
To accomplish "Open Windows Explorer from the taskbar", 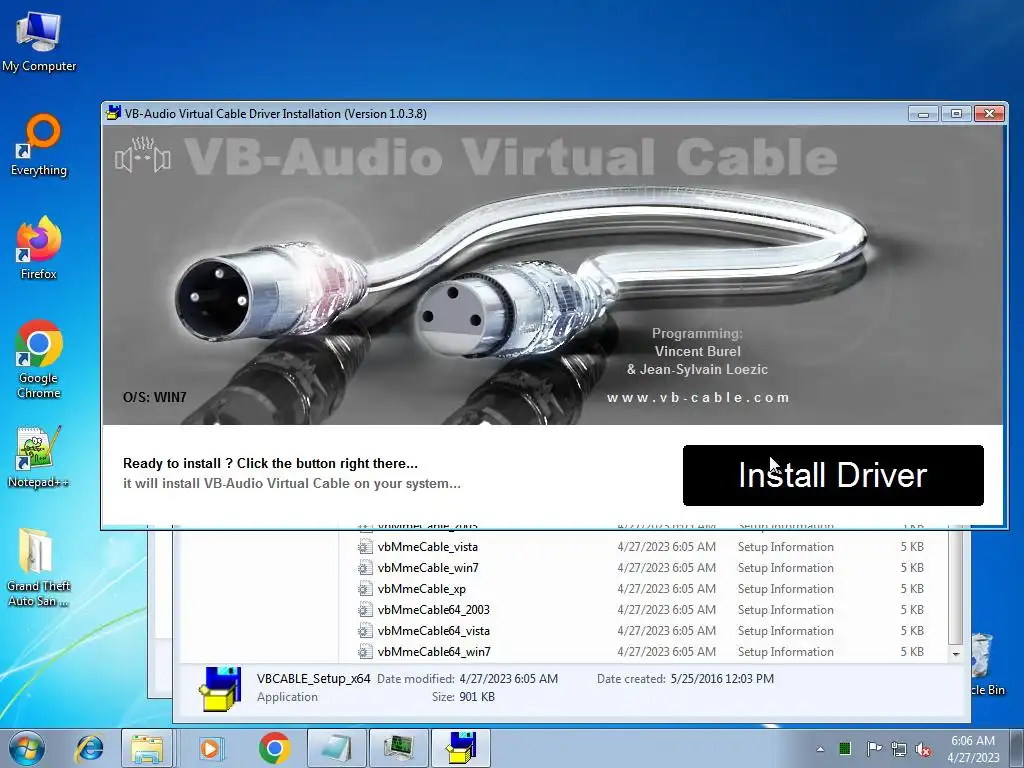I will point(146,748).
